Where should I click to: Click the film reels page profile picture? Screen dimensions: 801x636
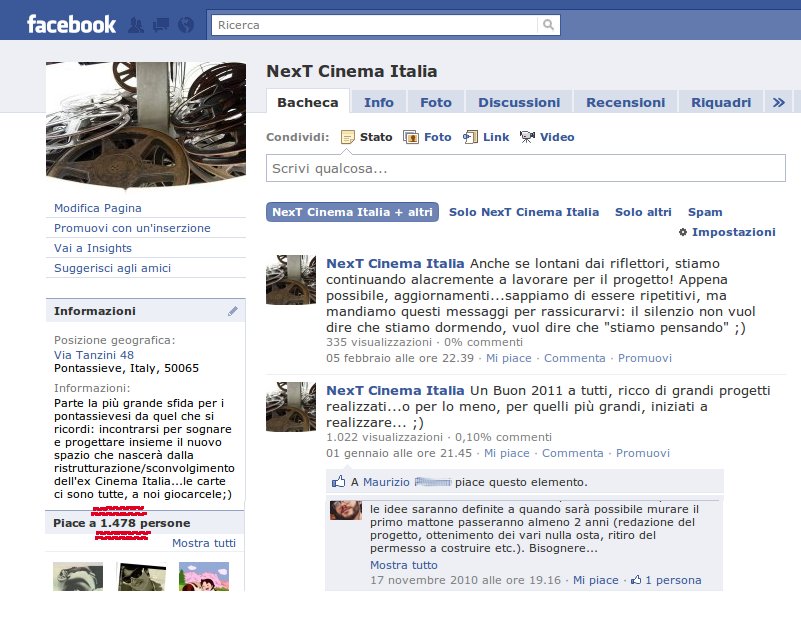[146, 124]
